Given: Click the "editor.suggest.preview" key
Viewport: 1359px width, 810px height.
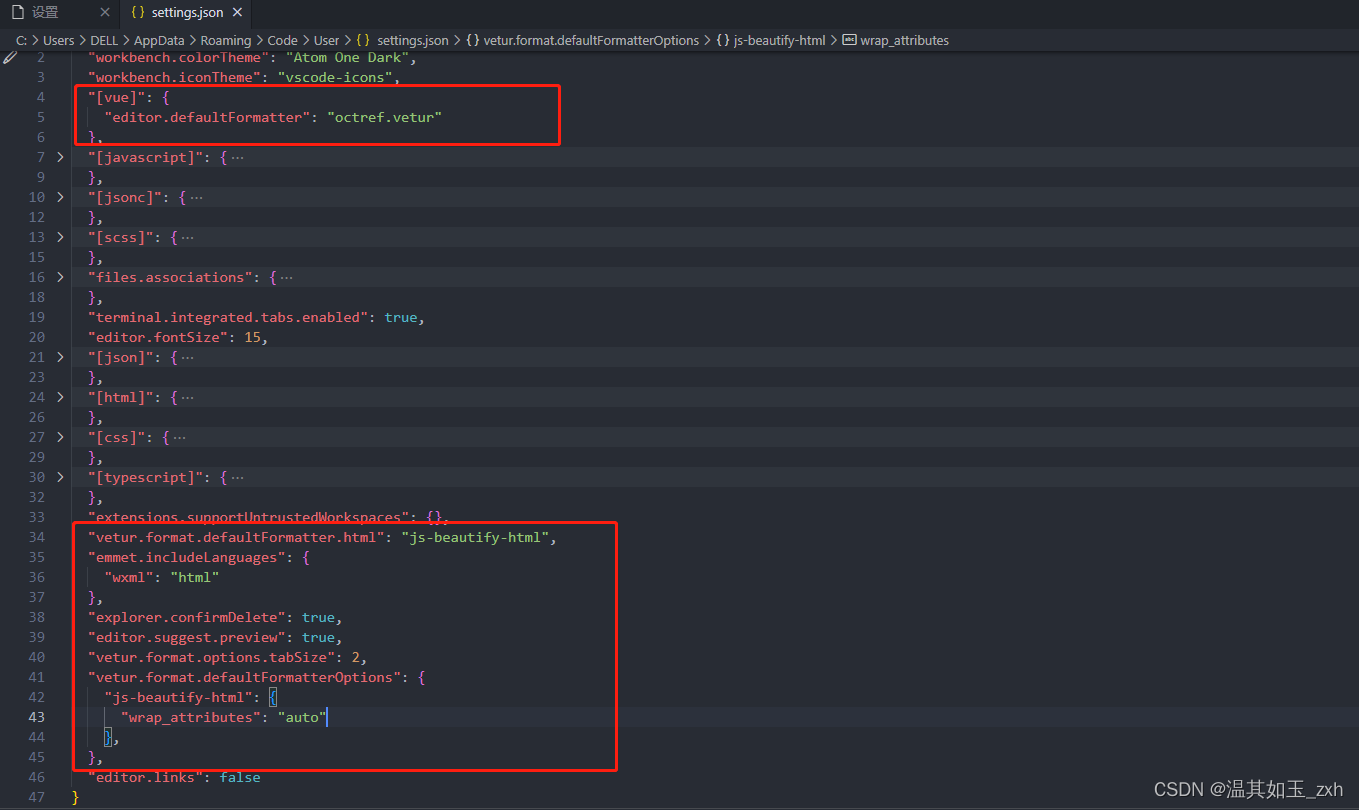Looking at the screenshot, I should (x=187, y=637).
